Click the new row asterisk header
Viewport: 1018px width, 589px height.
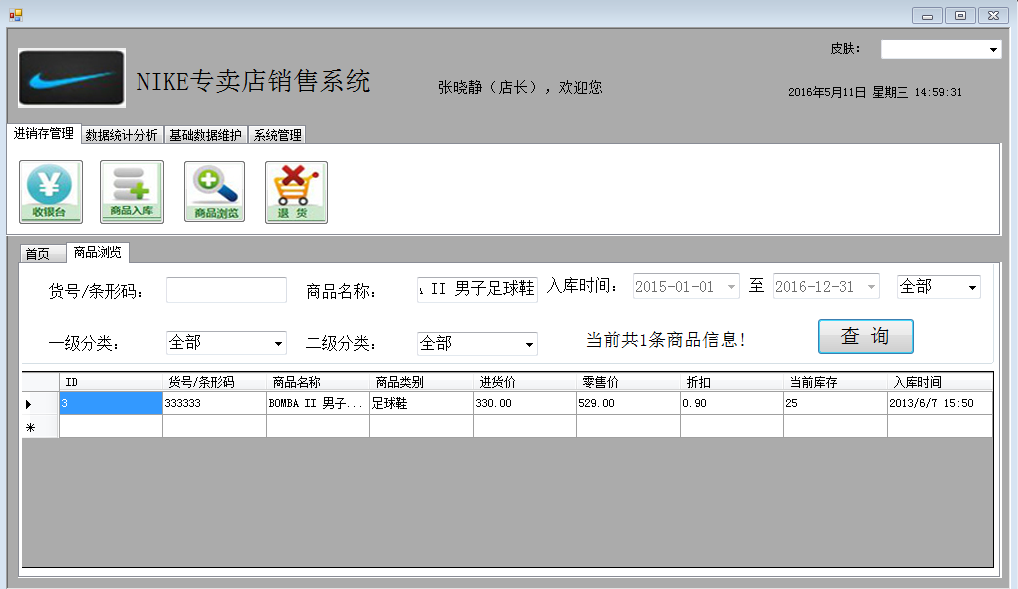coord(40,427)
